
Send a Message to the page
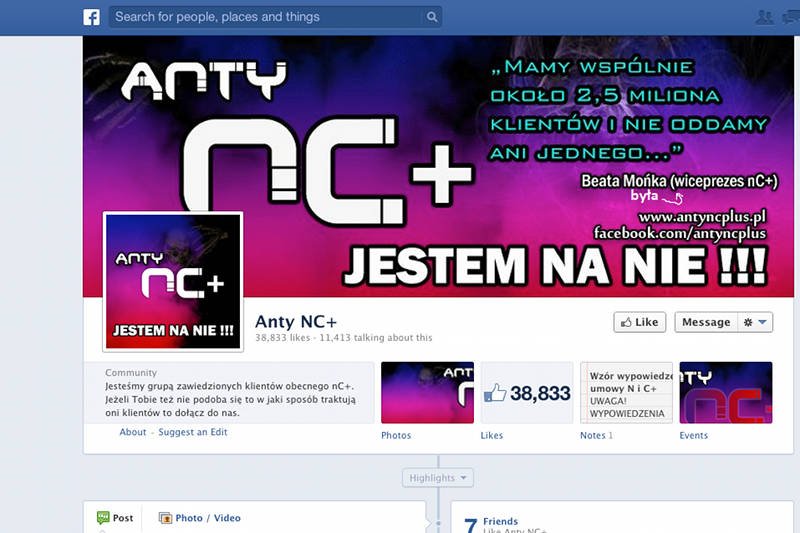[x=706, y=322]
